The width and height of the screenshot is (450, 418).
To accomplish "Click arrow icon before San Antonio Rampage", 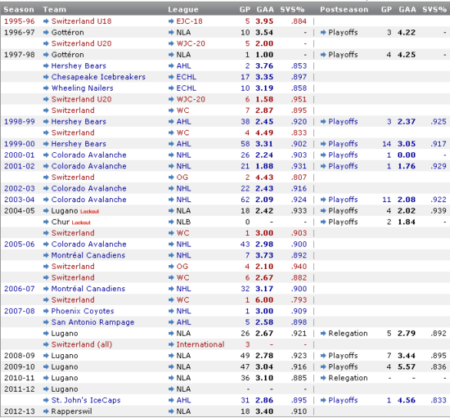I will point(46,322).
